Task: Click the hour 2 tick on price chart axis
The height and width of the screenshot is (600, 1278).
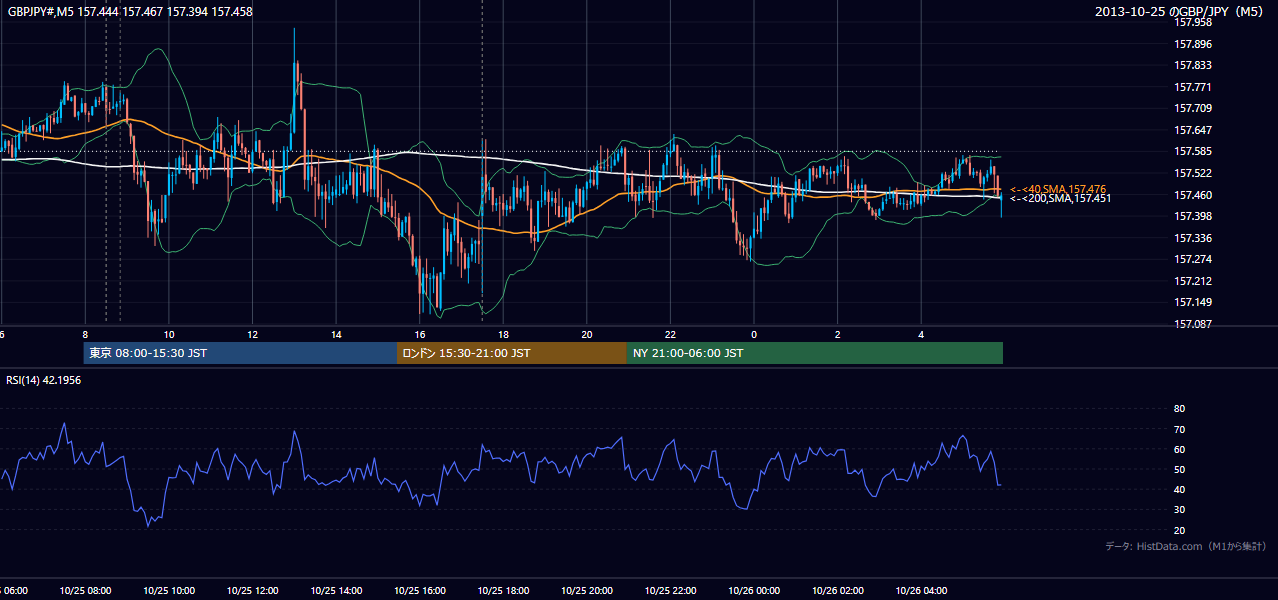Action: tap(837, 334)
